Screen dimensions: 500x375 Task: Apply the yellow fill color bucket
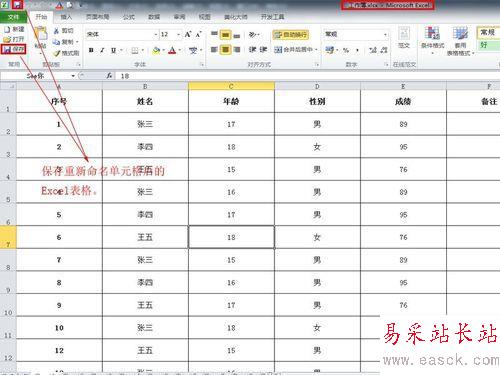coord(156,50)
